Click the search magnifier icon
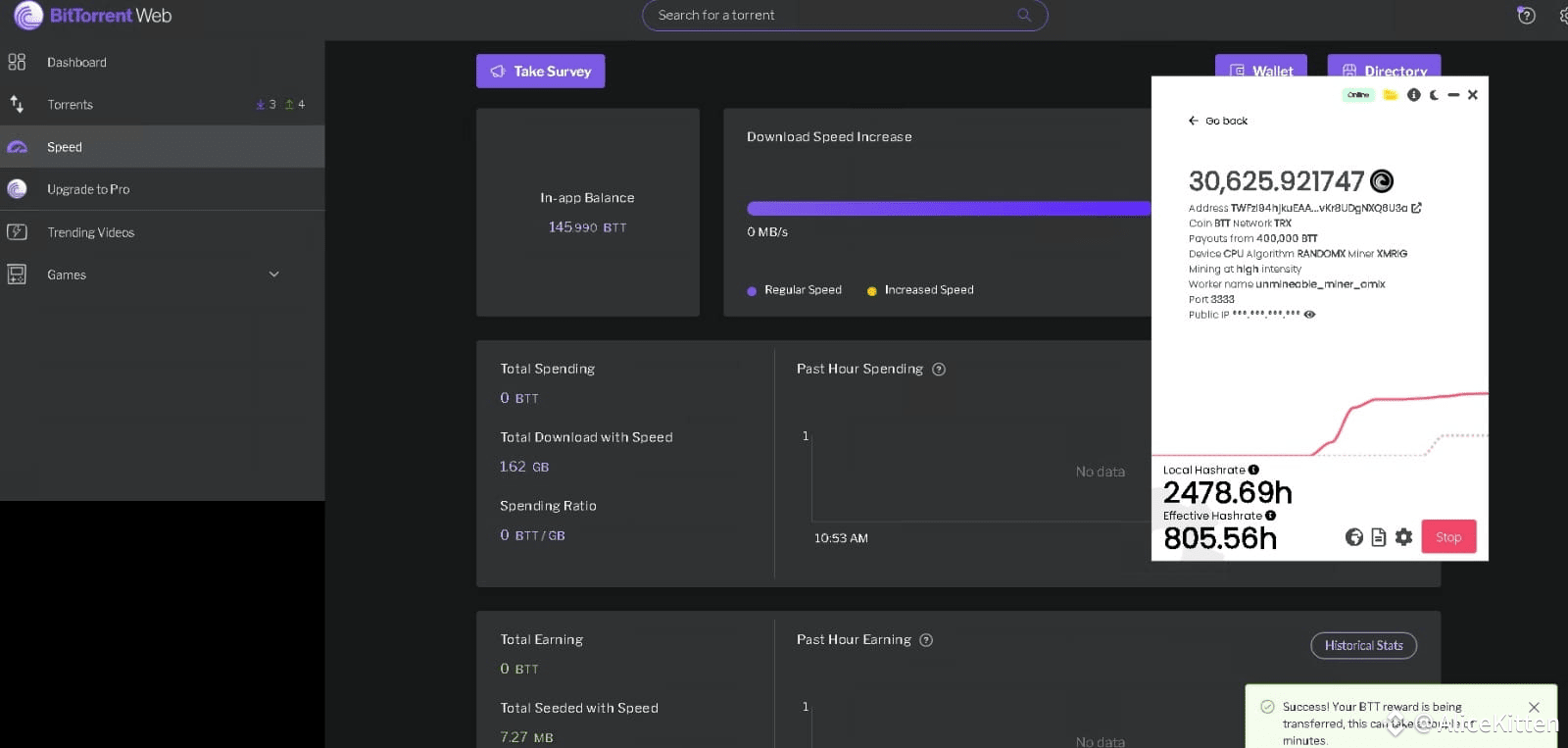 (x=1024, y=15)
